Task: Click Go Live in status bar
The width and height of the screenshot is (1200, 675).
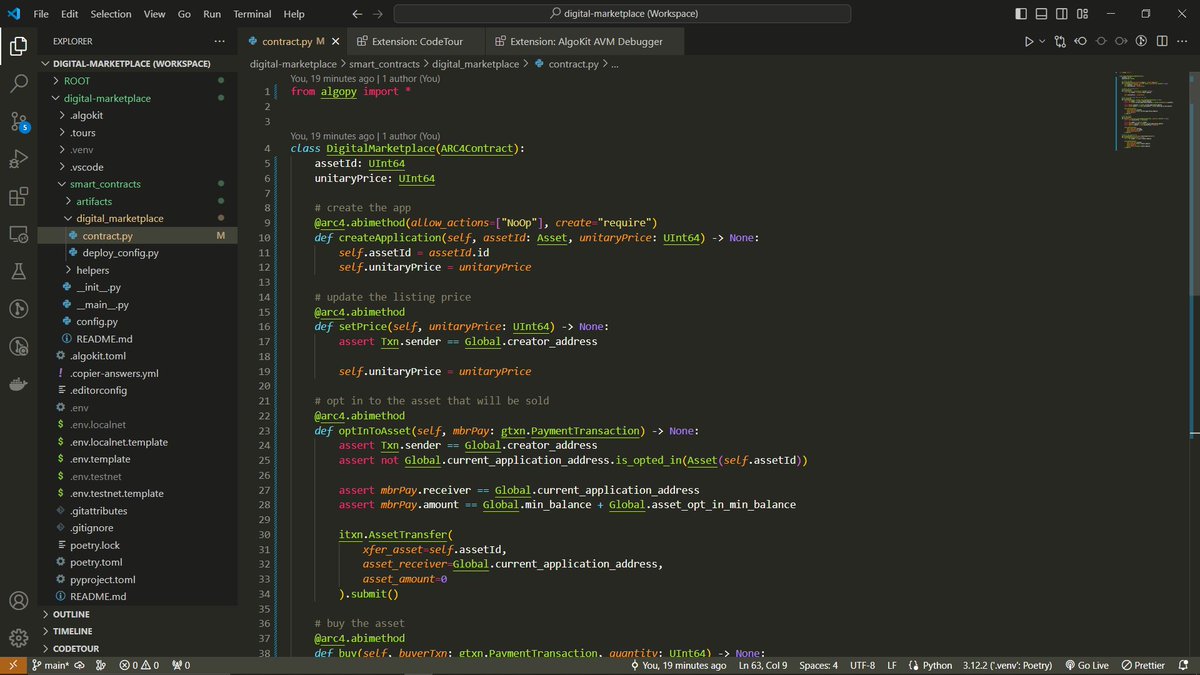Action: (1087, 665)
